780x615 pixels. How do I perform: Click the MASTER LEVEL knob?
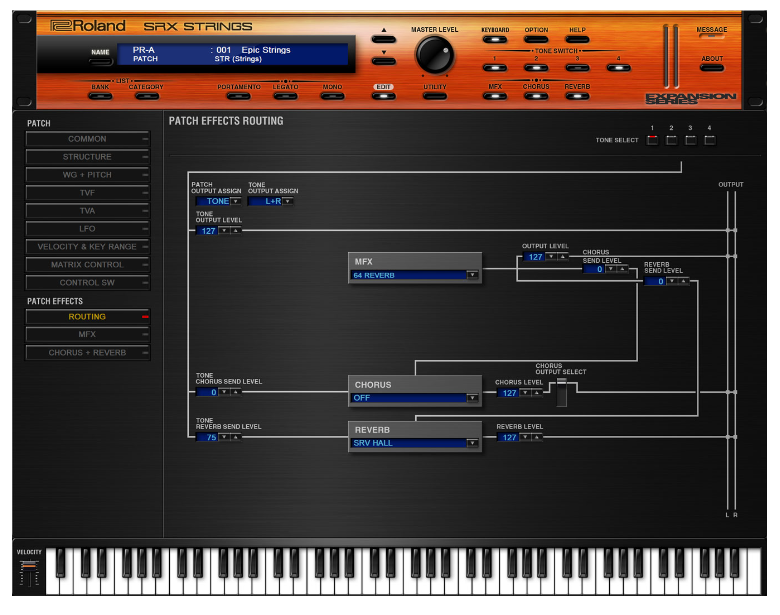(435, 55)
